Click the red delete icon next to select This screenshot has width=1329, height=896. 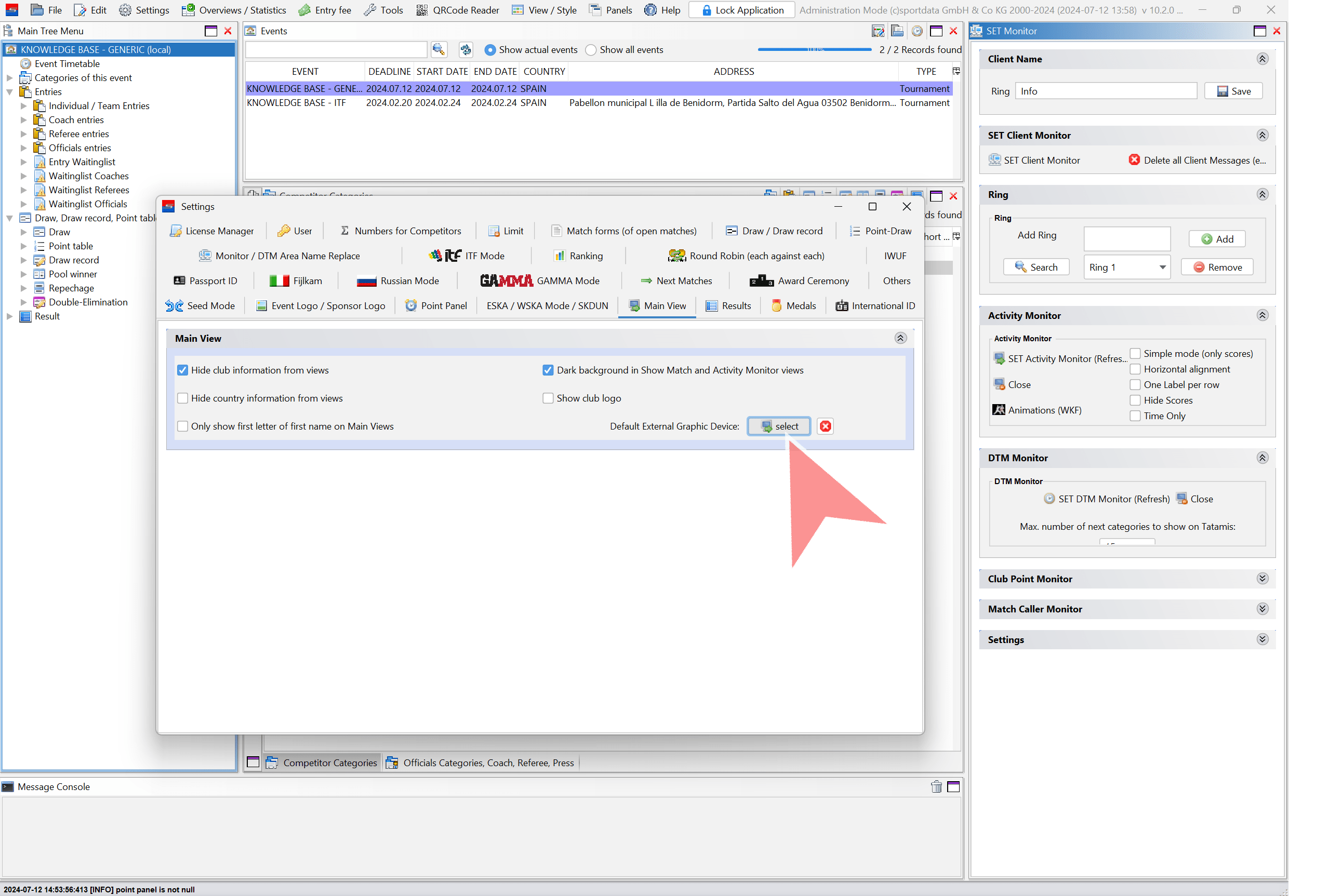tap(825, 426)
